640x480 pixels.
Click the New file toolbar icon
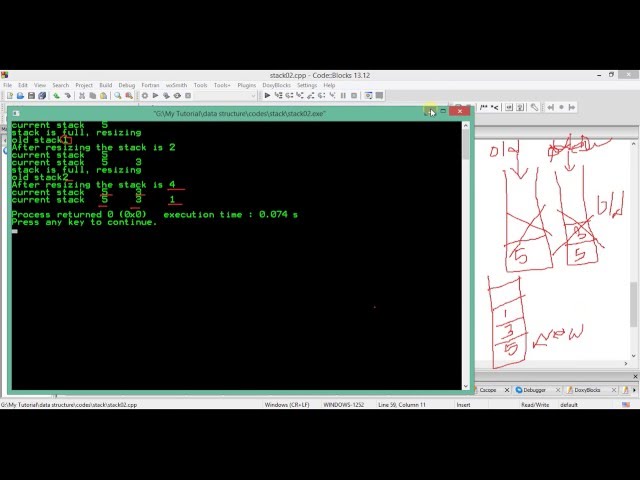point(9,96)
